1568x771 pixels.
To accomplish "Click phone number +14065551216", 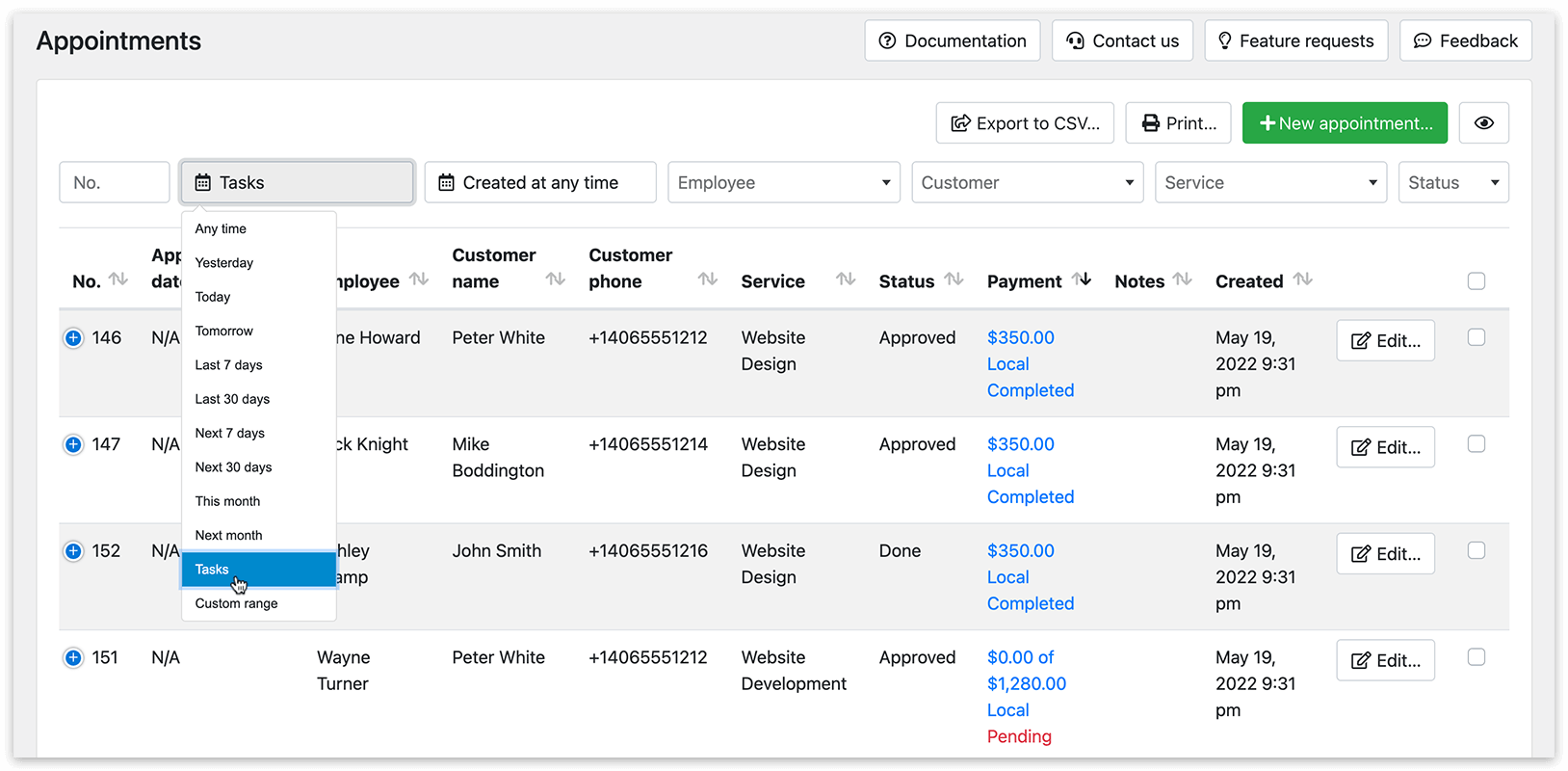I will click(x=648, y=551).
